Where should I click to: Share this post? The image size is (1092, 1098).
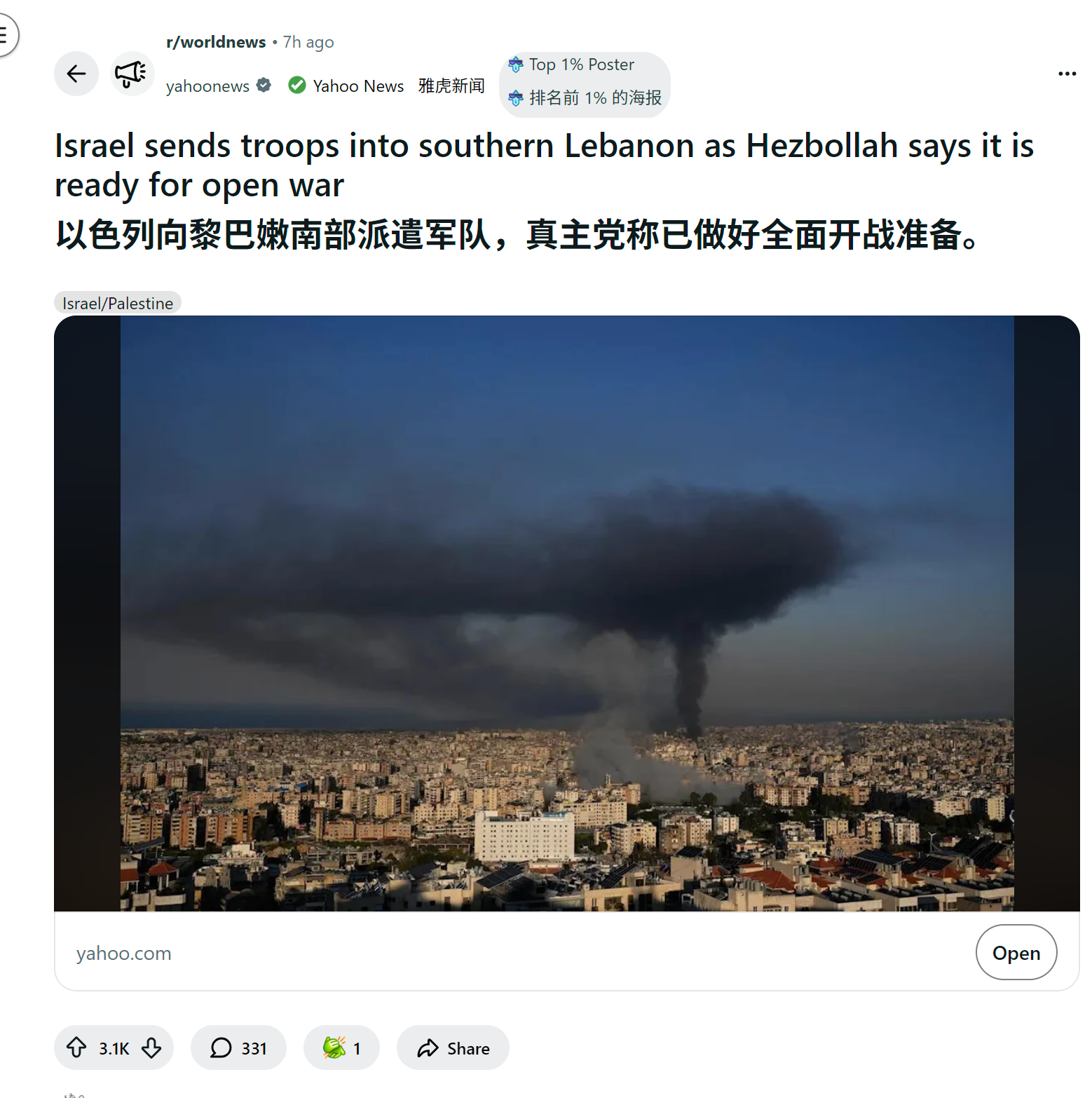point(453,1048)
